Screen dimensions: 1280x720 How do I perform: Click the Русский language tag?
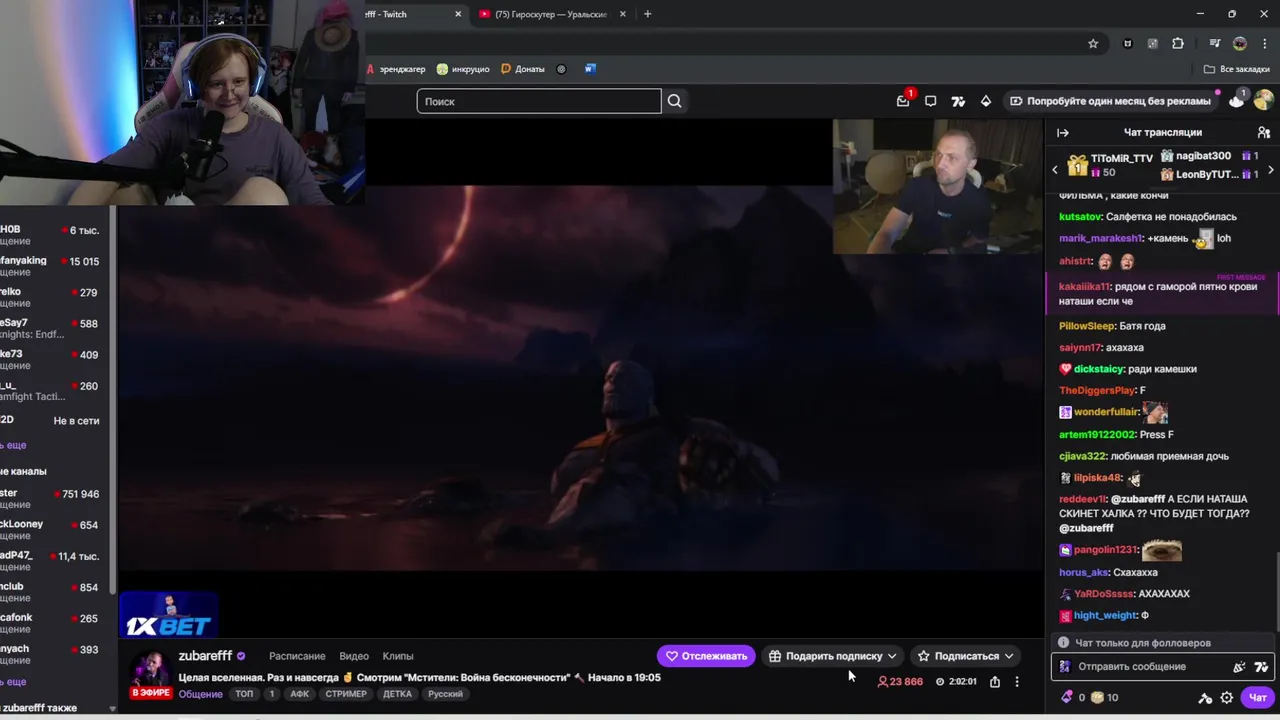(446, 694)
